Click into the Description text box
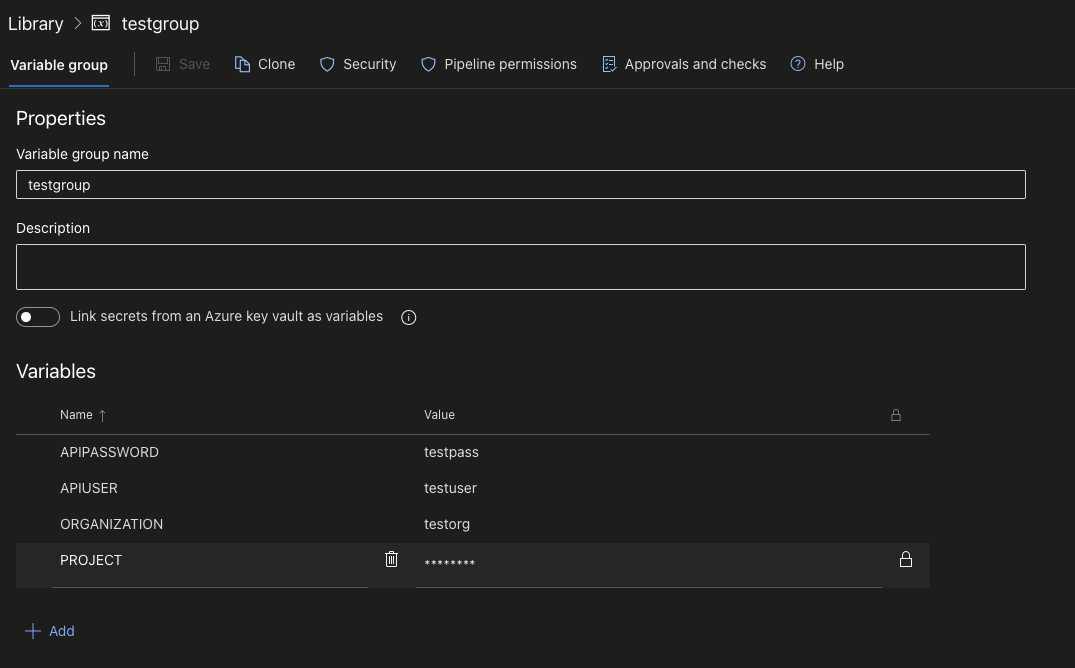1075x668 pixels. (520, 267)
